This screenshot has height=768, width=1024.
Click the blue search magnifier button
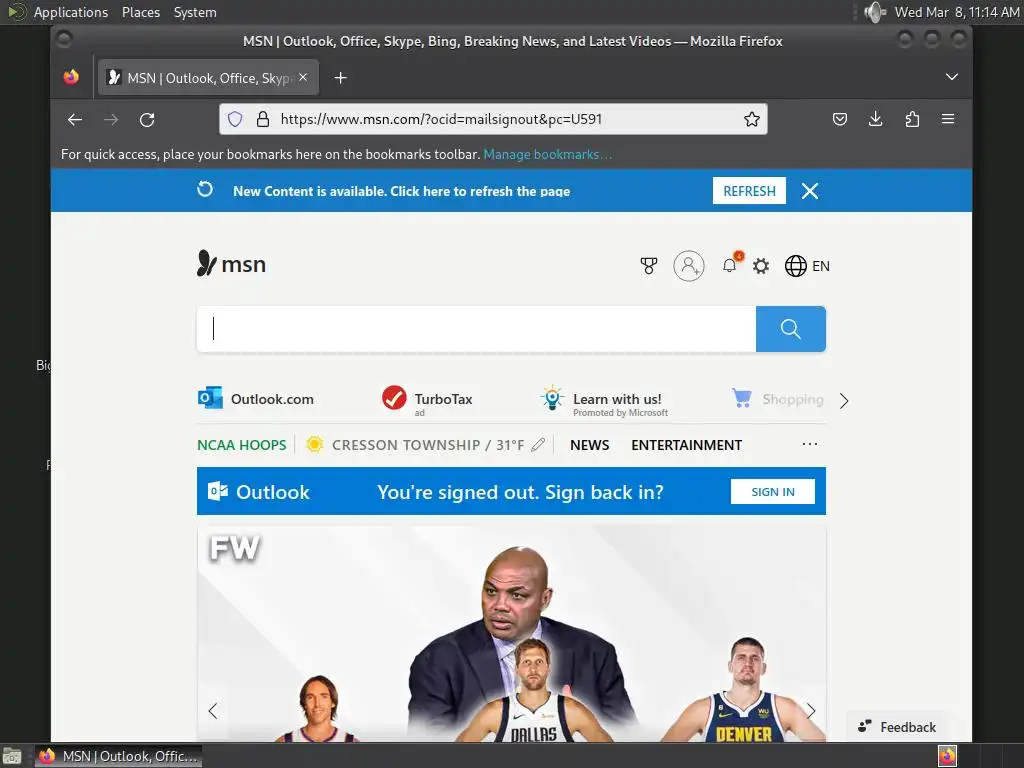(791, 329)
